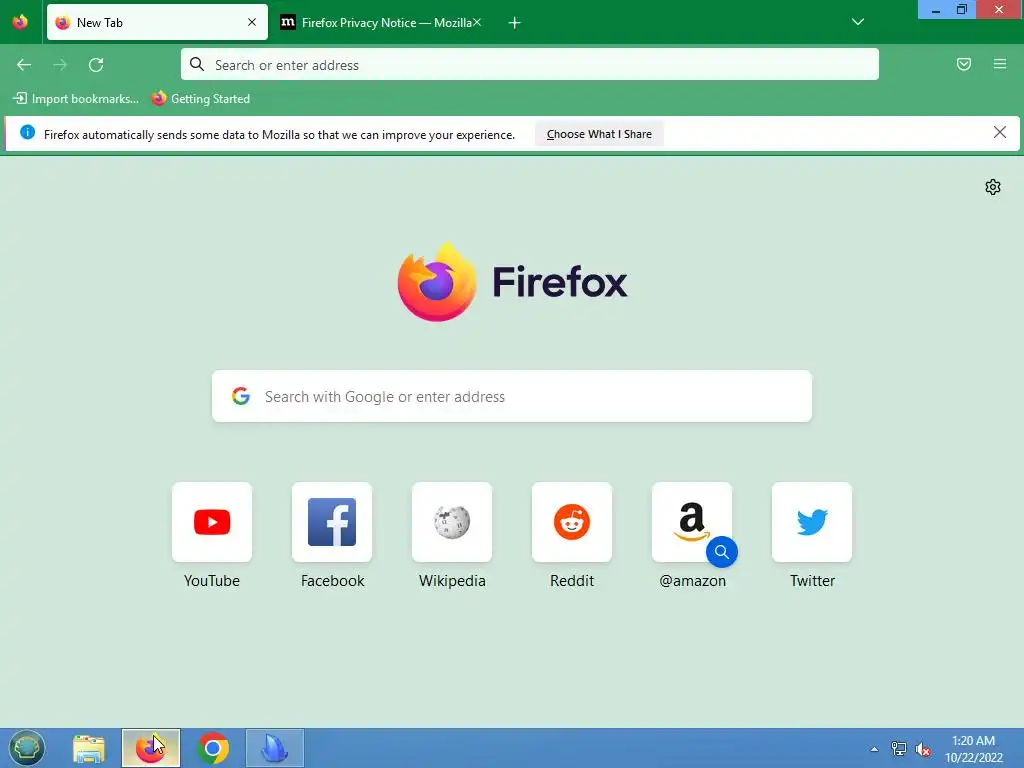
Task: Switch to Firefox Privacy Notice tab
Action: coord(381,22)
